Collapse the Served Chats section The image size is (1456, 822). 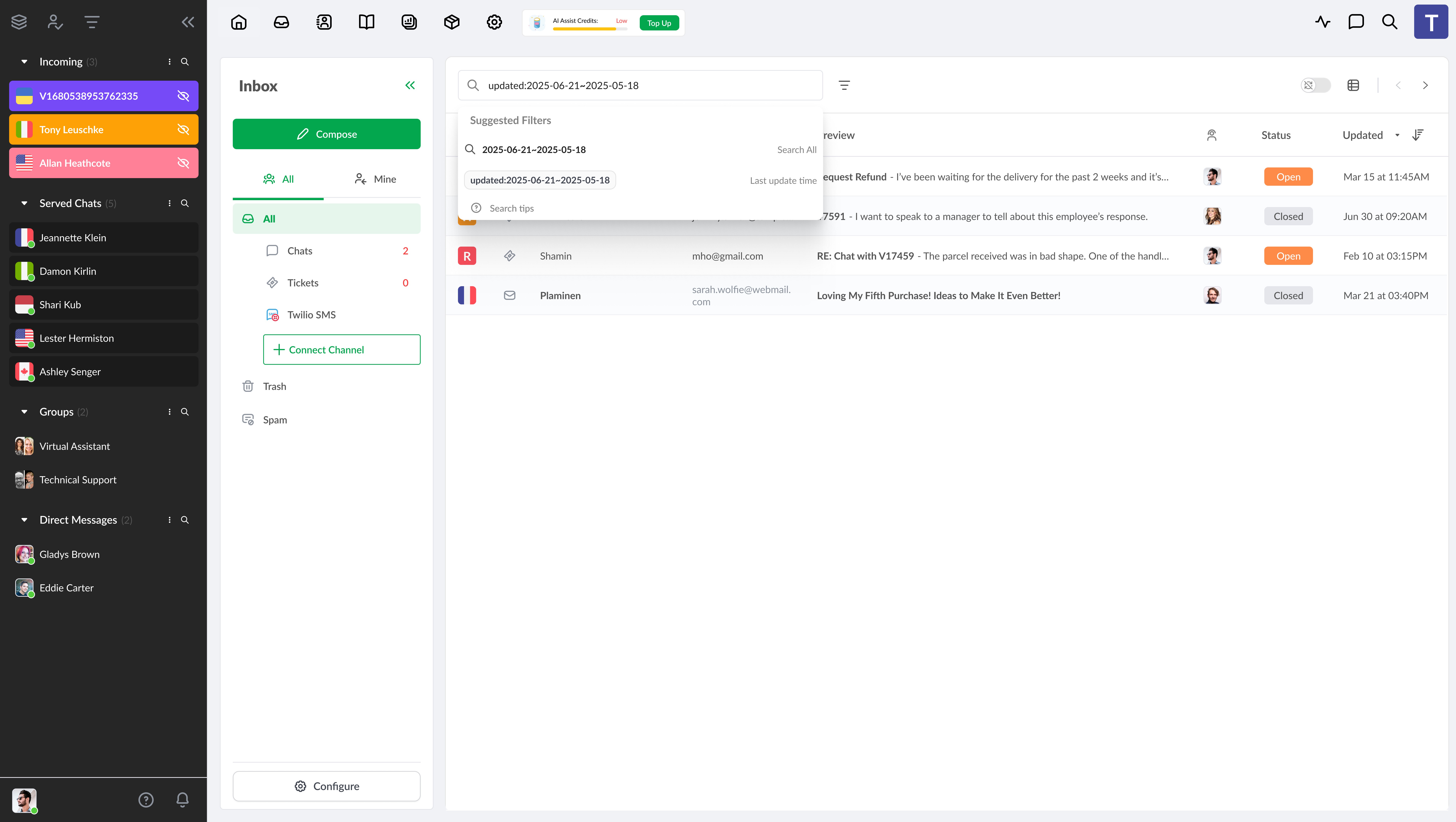click(x=24, y=203)
